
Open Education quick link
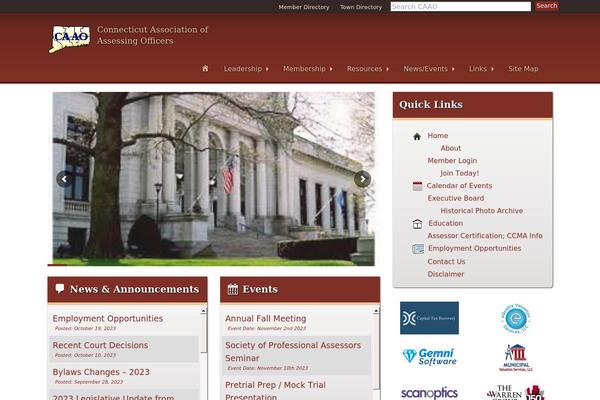point(445,223)
